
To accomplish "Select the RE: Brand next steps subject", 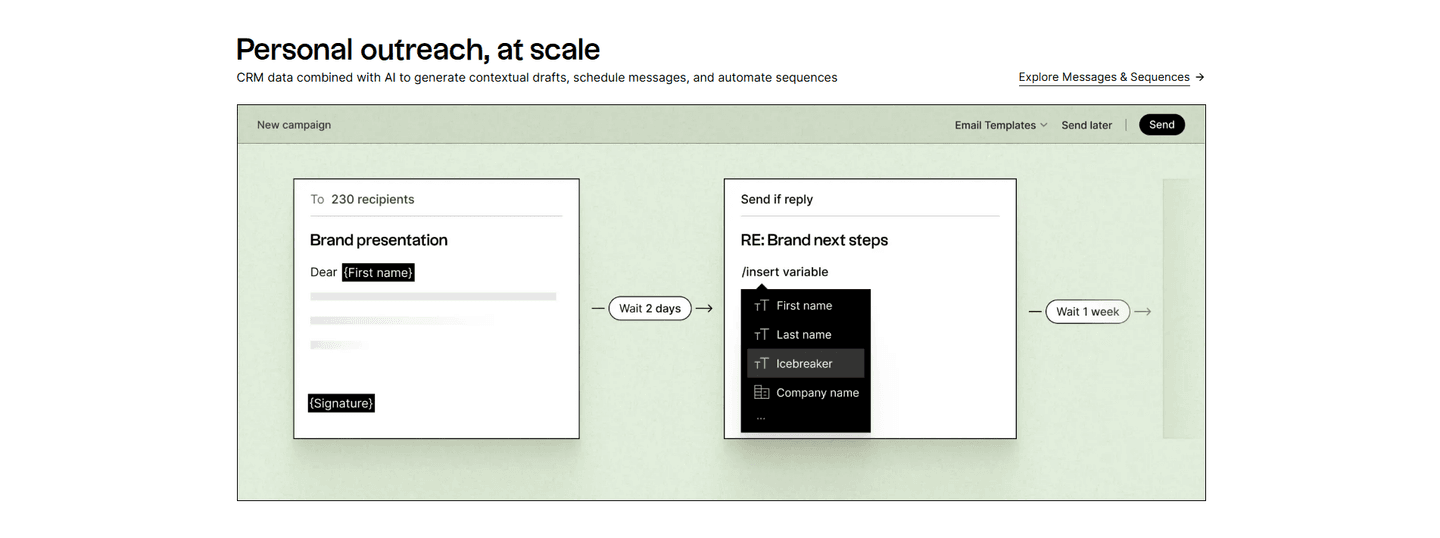I will [x=814, y=240].
